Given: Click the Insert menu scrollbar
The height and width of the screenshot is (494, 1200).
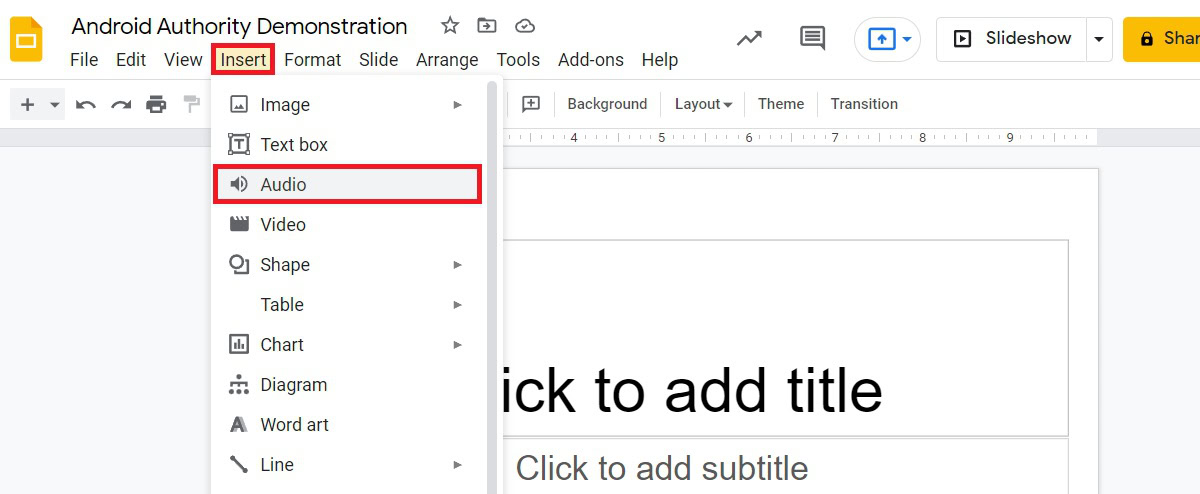Looking at the screenshot, I should (x=492, y=285).
